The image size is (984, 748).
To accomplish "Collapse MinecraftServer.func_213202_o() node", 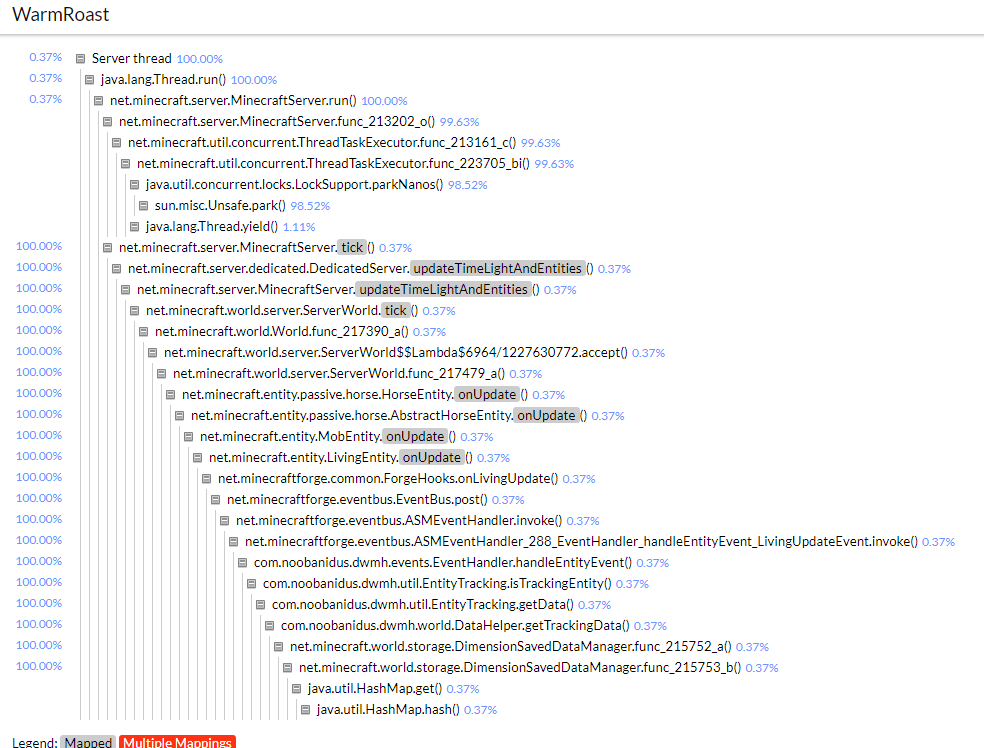I will coord(107,122).
